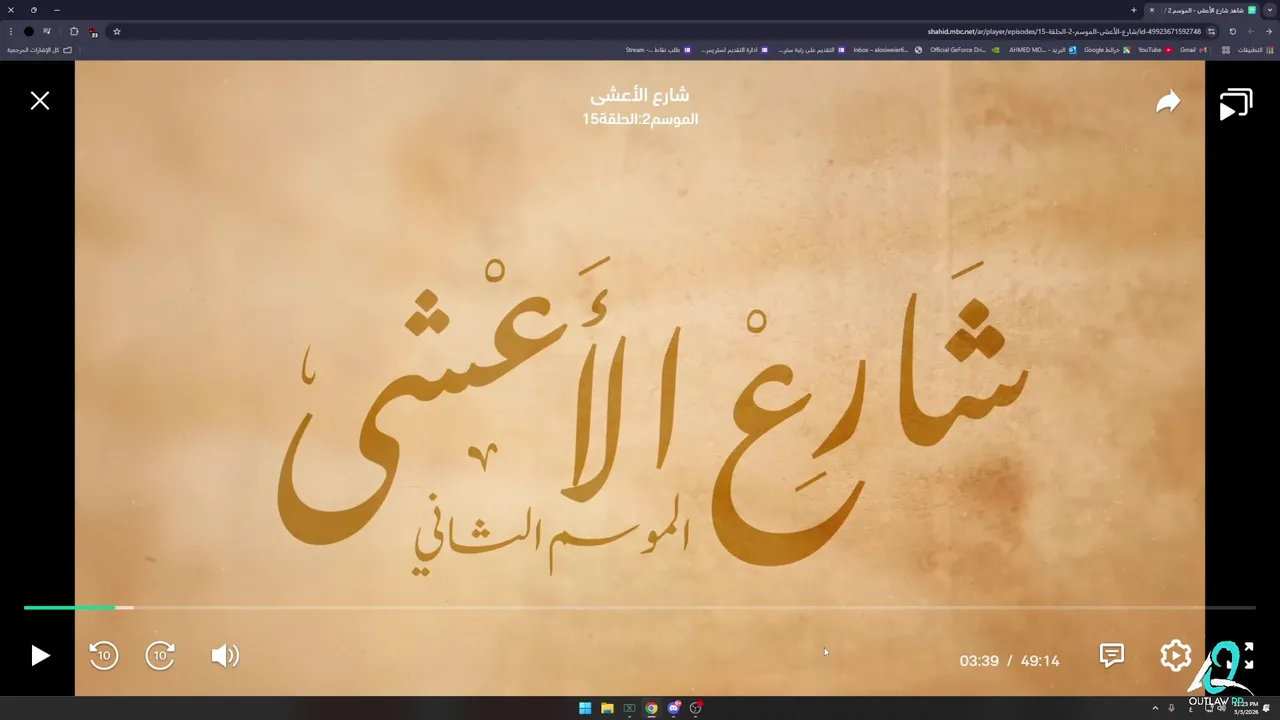Image resolution: width=1280 pixels, height=720 pixels.
Task: Show hidden system tray icons
Action: [1155, 708]
